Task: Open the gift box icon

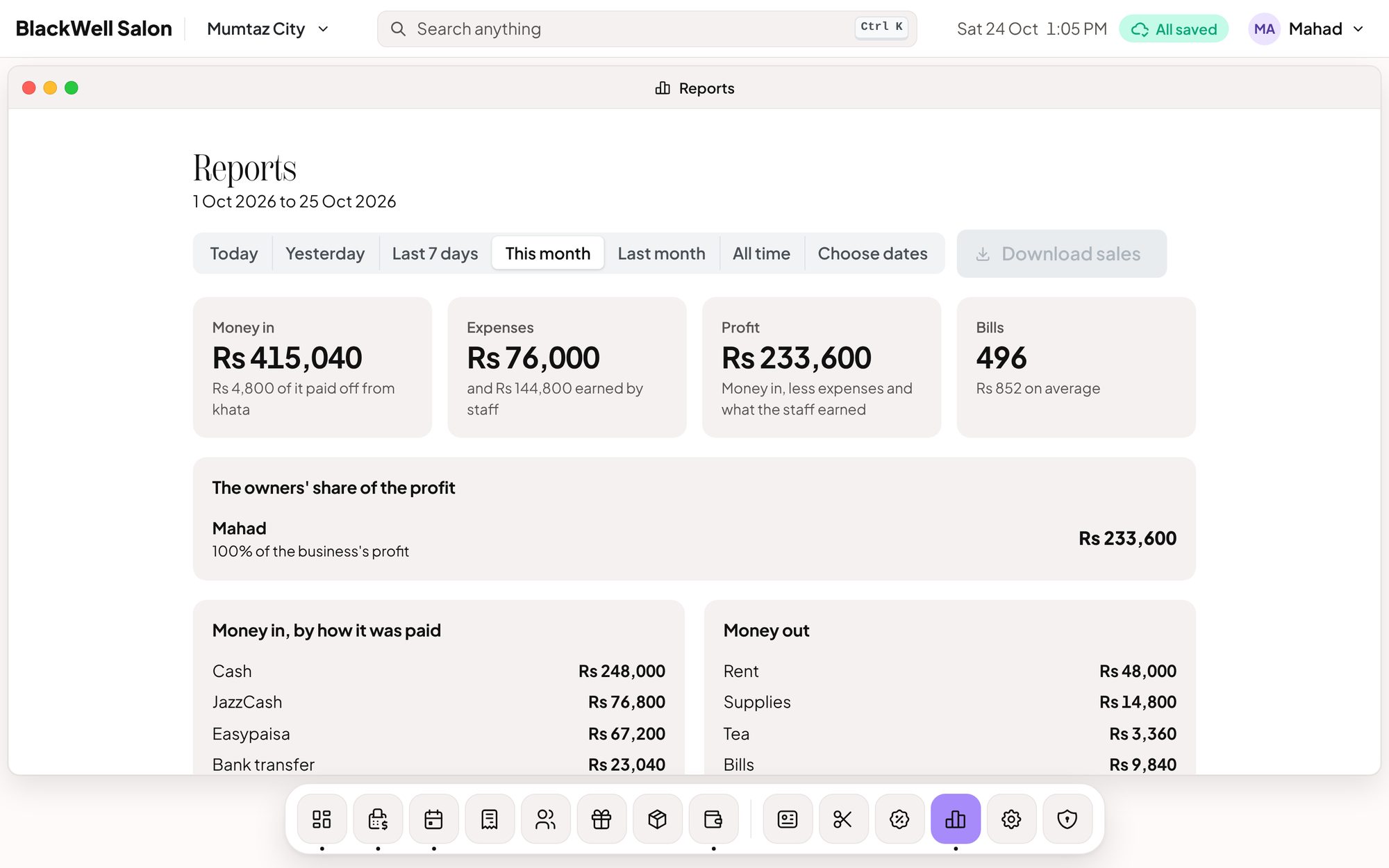Action: coord(601,819)
